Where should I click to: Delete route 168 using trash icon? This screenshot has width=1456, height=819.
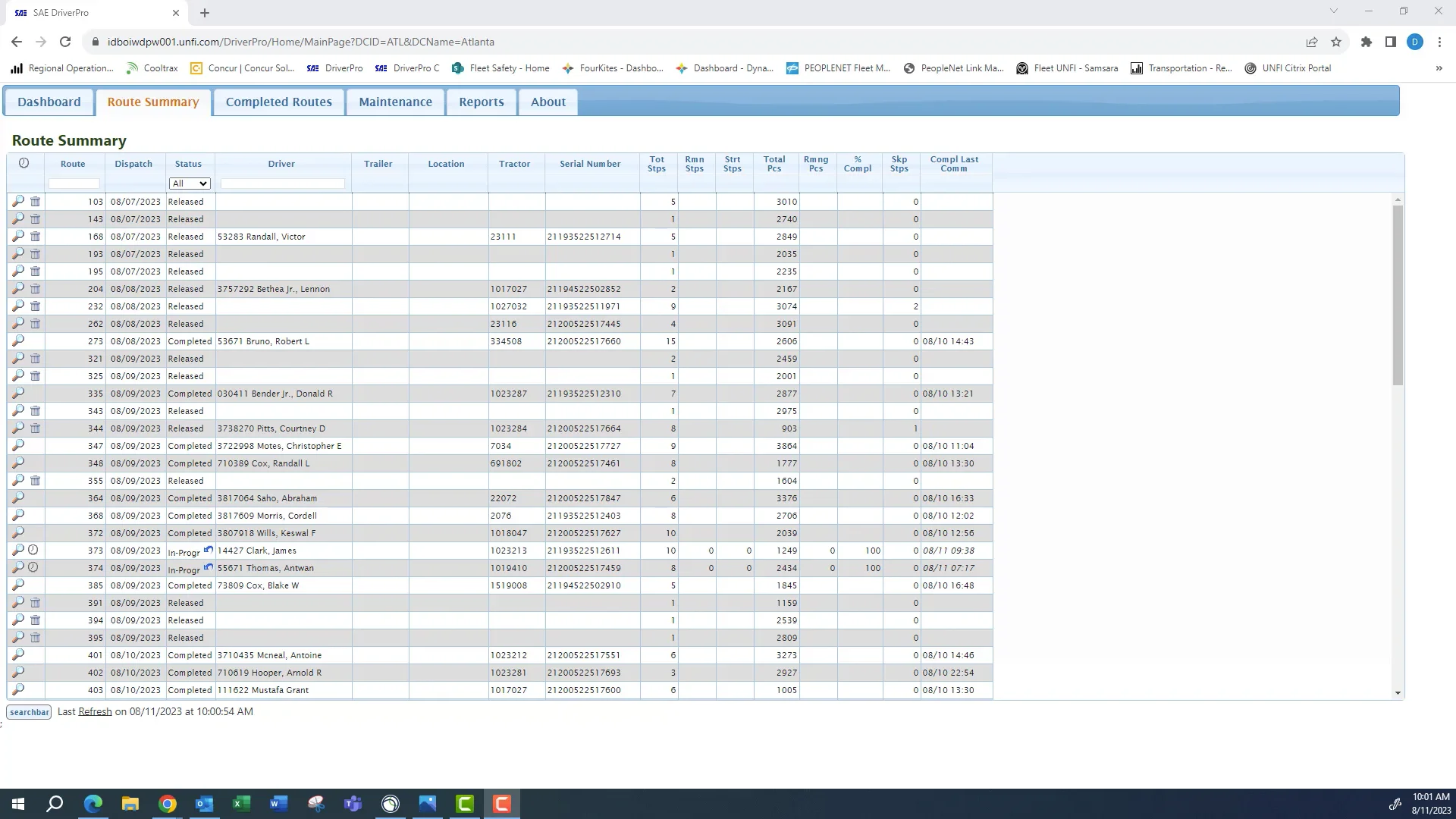[x=35, y=237]
